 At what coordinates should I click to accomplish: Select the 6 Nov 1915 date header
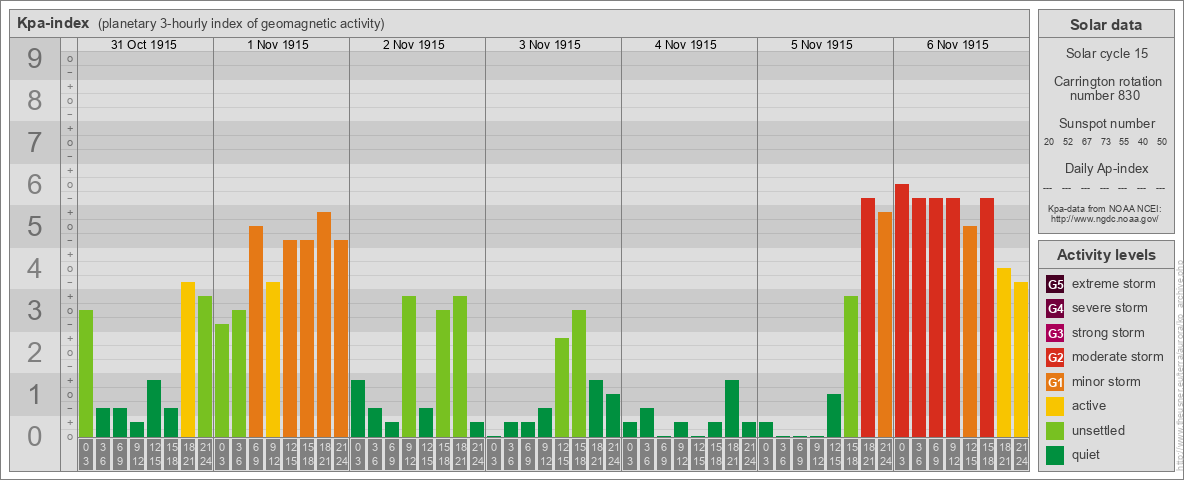point(959,45)
